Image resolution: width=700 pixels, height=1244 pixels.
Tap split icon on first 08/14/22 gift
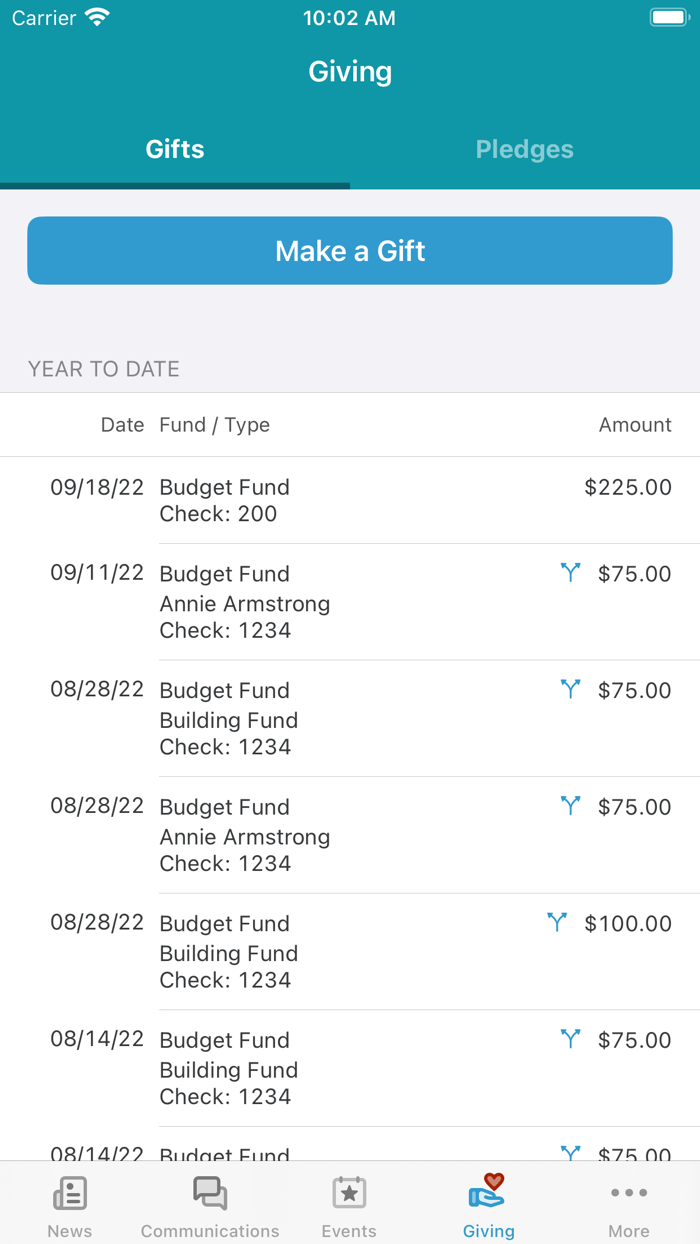(570, 1039)
